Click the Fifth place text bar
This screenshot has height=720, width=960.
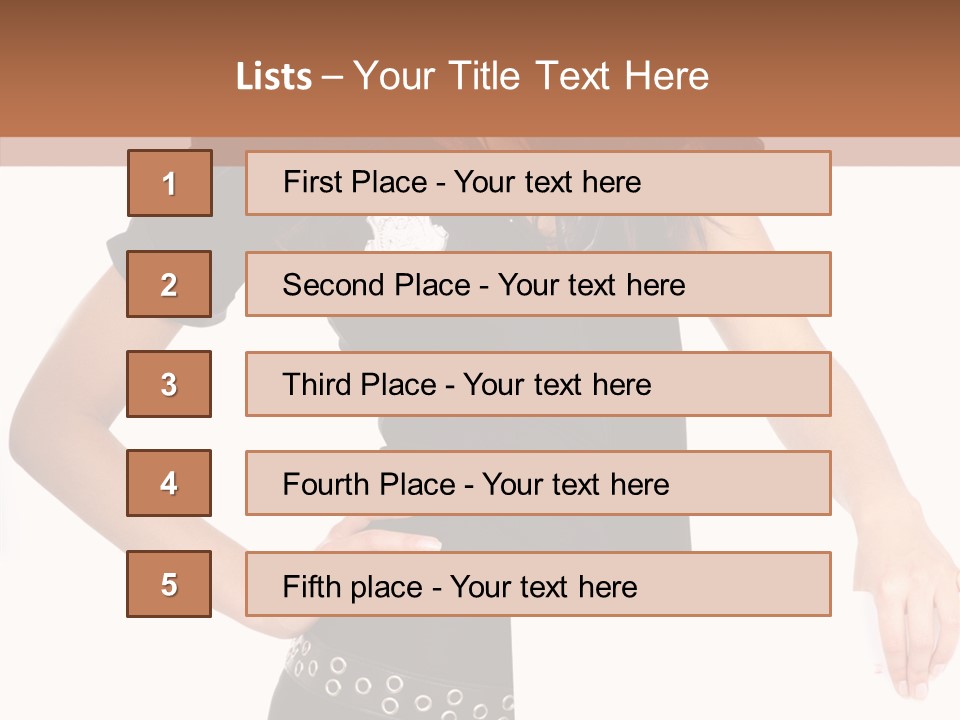pyautogui.click(x=538, y=584)
